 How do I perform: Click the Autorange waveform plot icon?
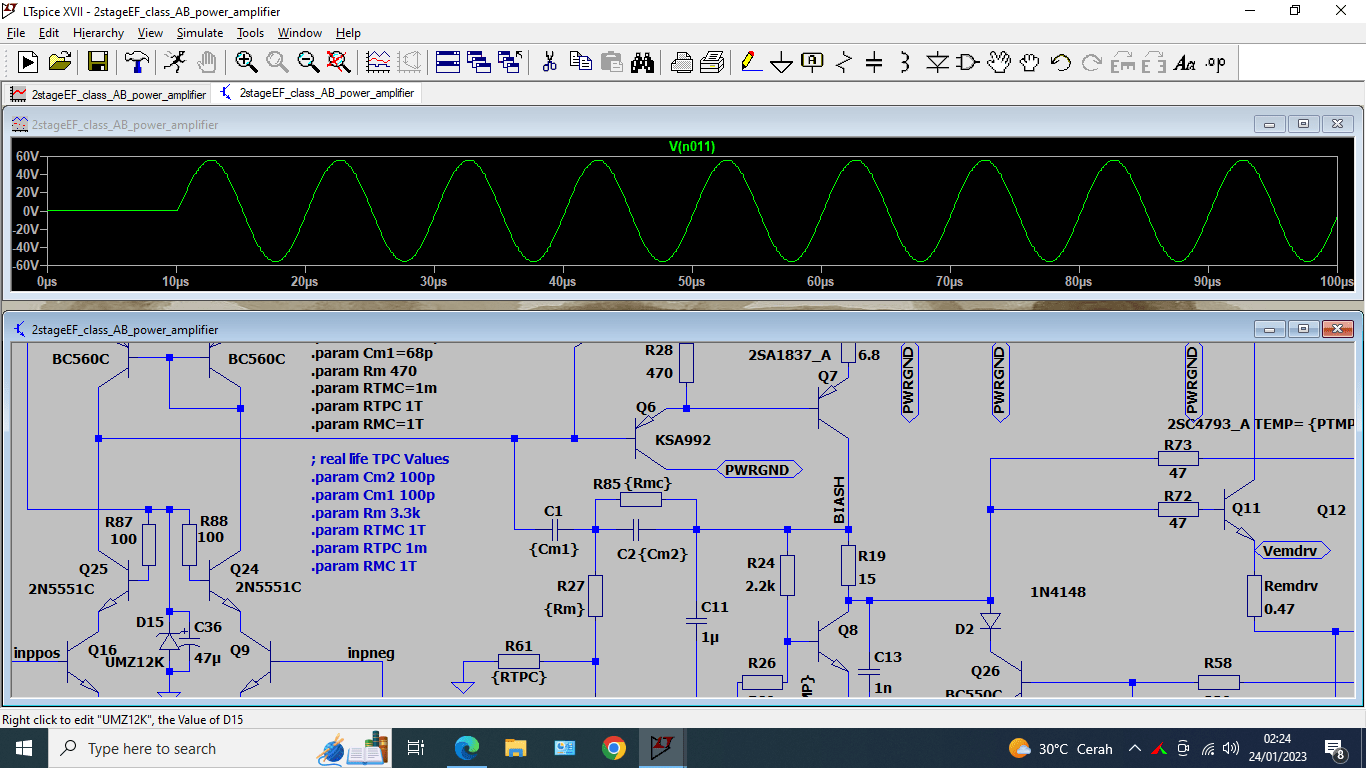coord(378,62)
